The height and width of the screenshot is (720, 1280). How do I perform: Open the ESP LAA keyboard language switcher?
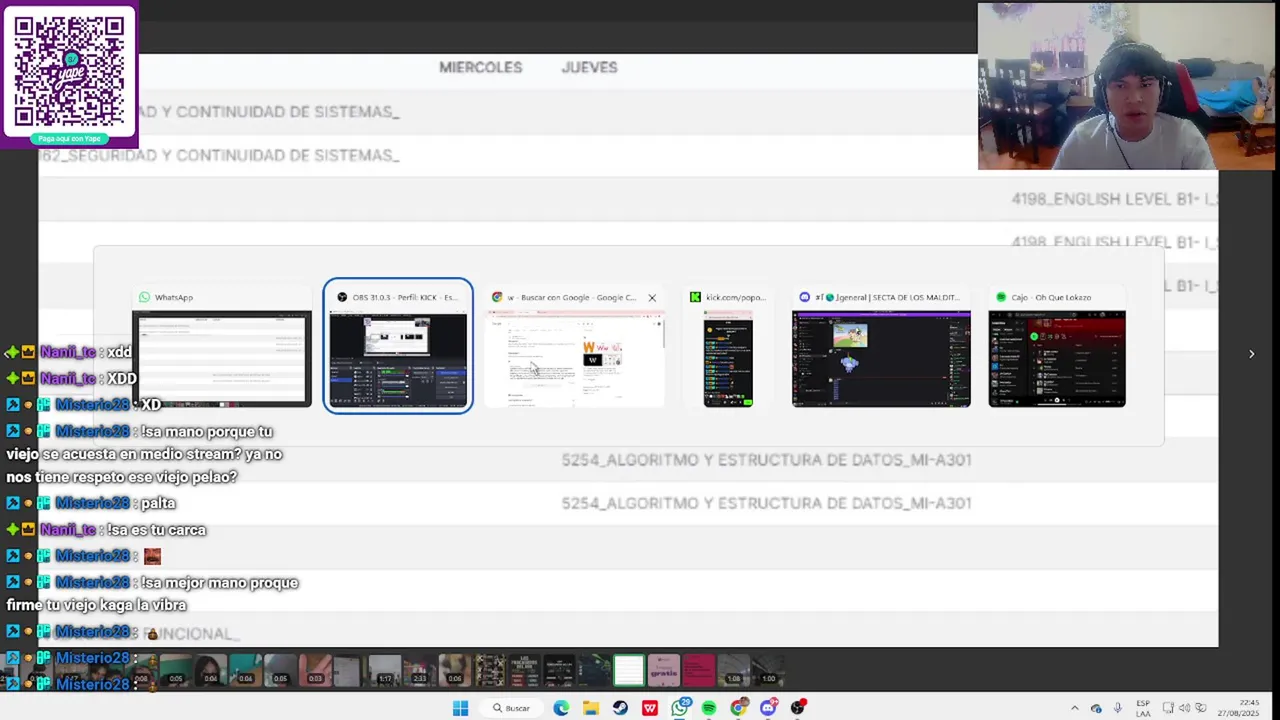[x=1143, y=708]
